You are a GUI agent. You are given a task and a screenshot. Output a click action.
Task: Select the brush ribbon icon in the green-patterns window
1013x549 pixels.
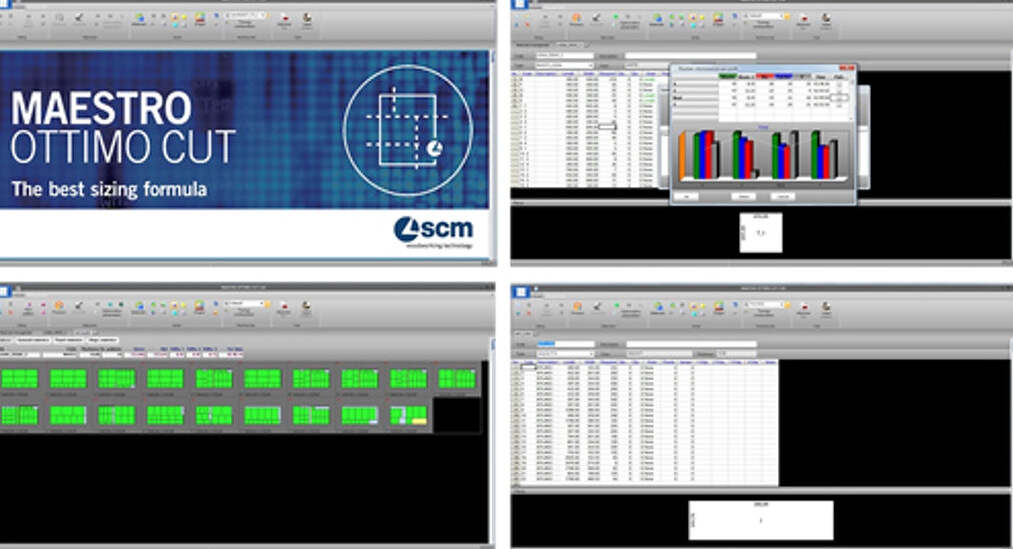click(x=79, y=306)
